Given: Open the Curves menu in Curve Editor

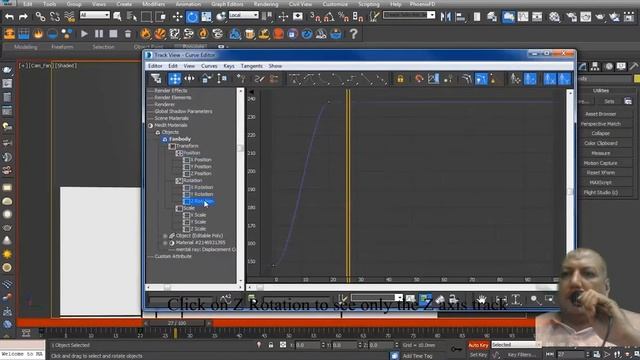Looking at the screenshot, I should click(x=209, y=66).
